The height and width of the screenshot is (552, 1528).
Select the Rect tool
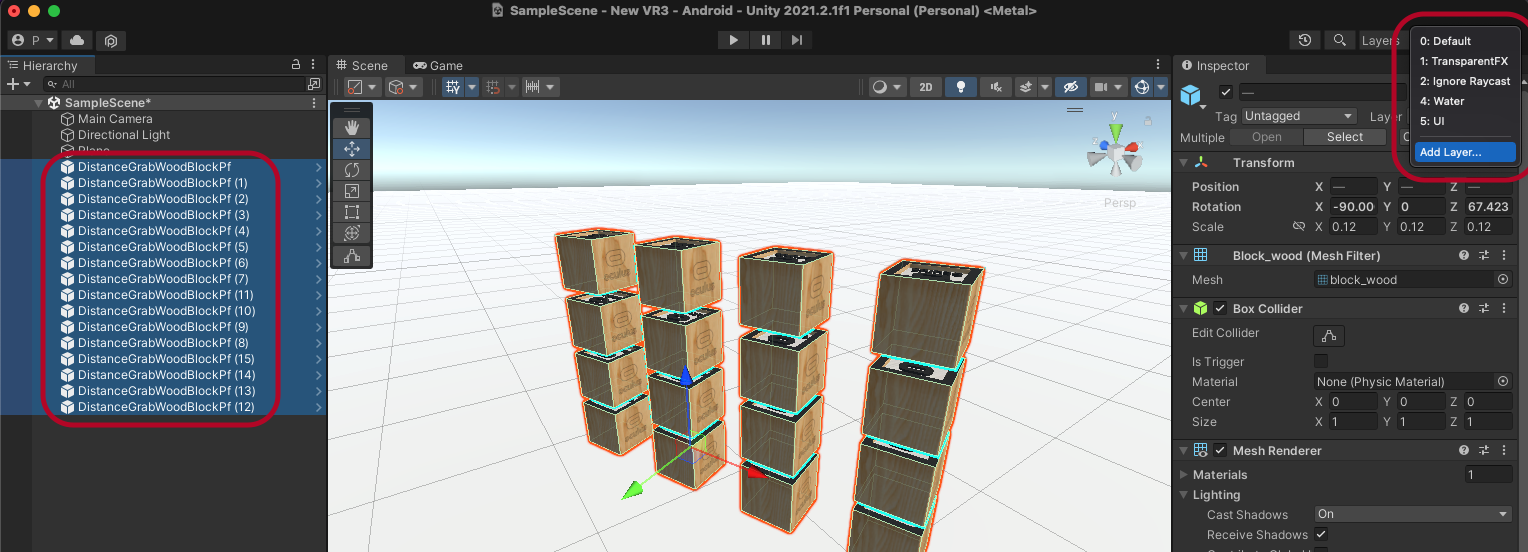[352, 212]
